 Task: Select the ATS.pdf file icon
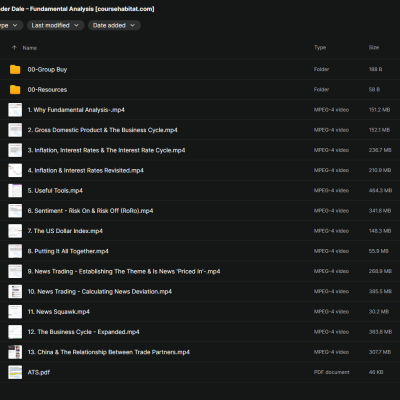click(x=15, y=372)
